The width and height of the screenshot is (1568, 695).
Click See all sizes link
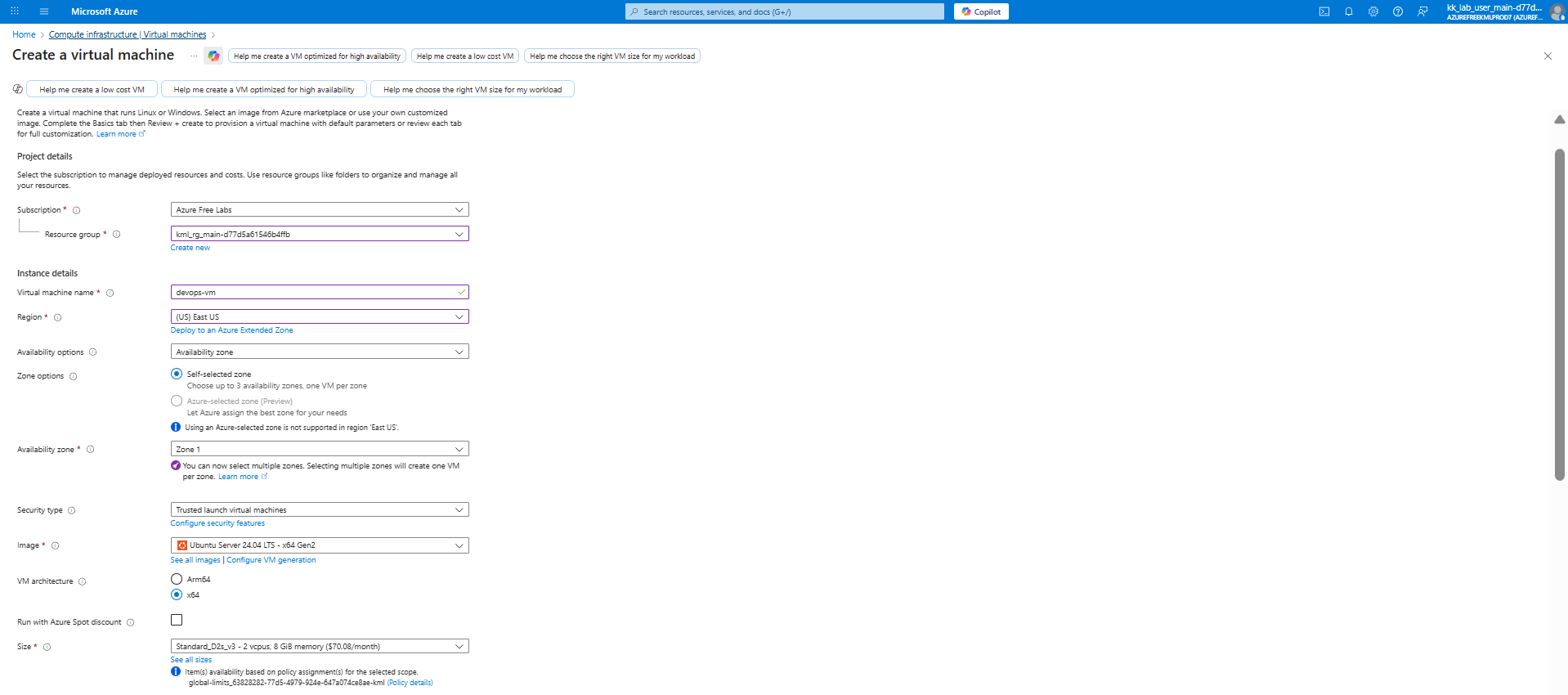click(x=191, y=660)
